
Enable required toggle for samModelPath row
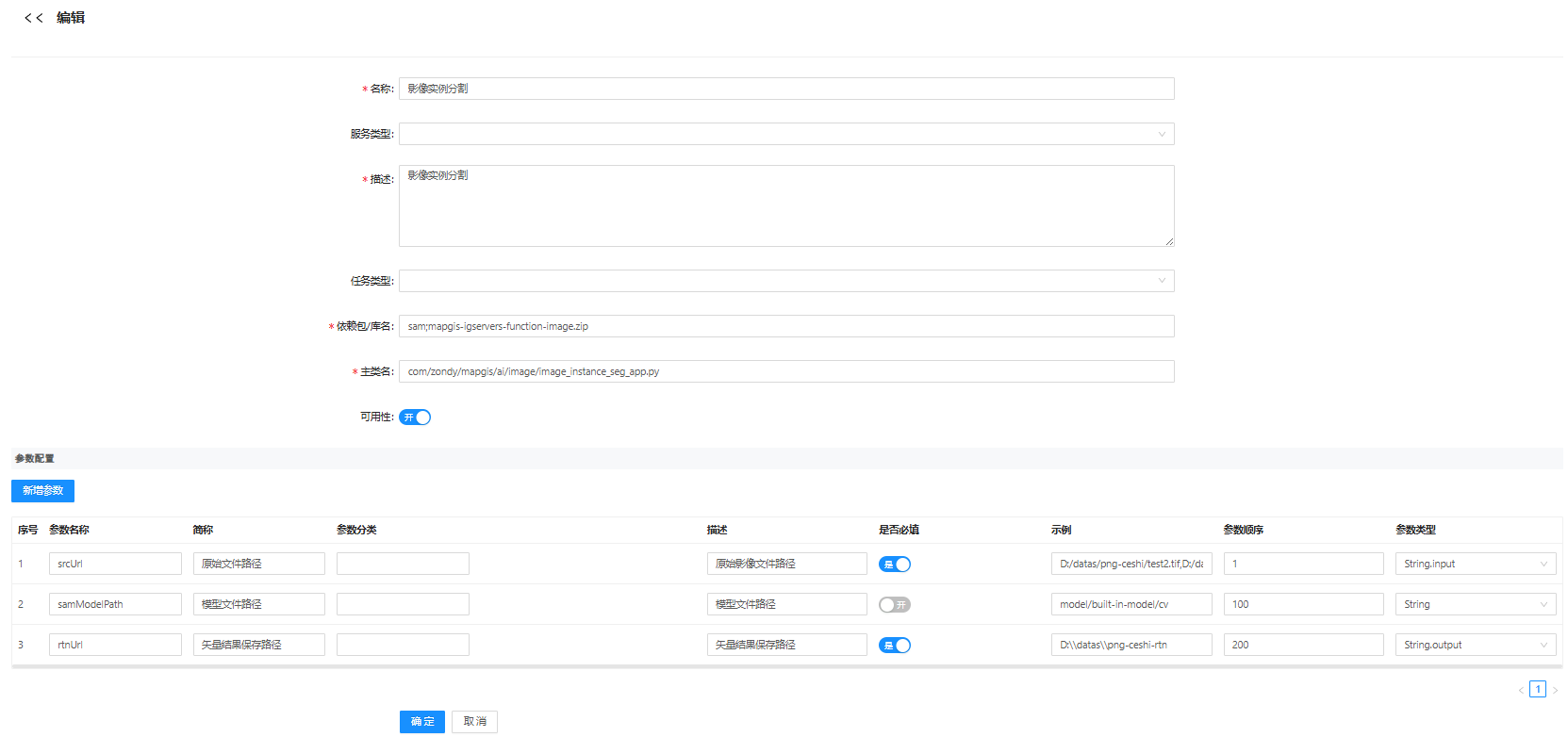coord(894,605)
